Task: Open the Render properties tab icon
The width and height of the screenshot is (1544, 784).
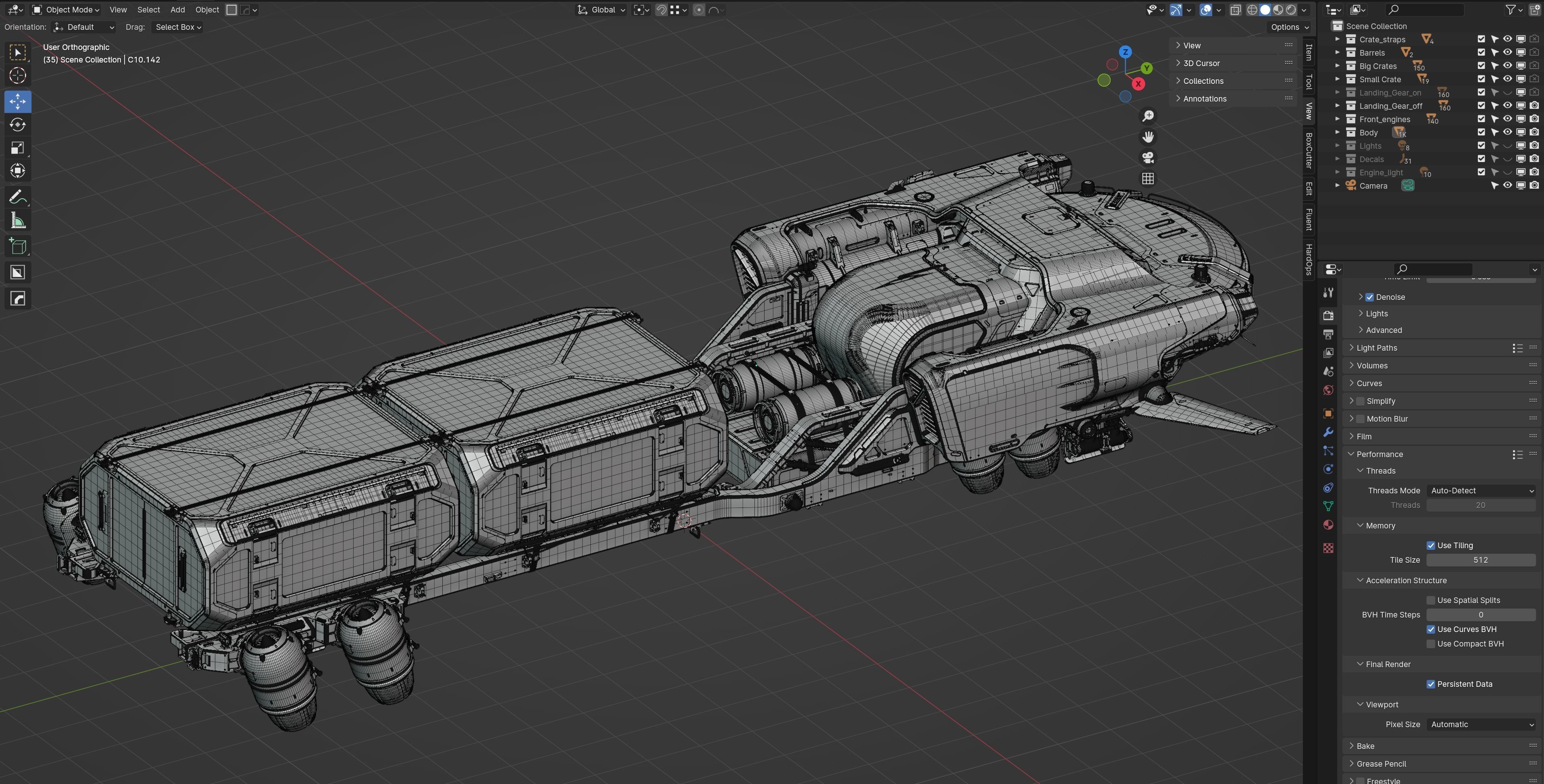Action: pyautogui.click(x=1328, y=315)
